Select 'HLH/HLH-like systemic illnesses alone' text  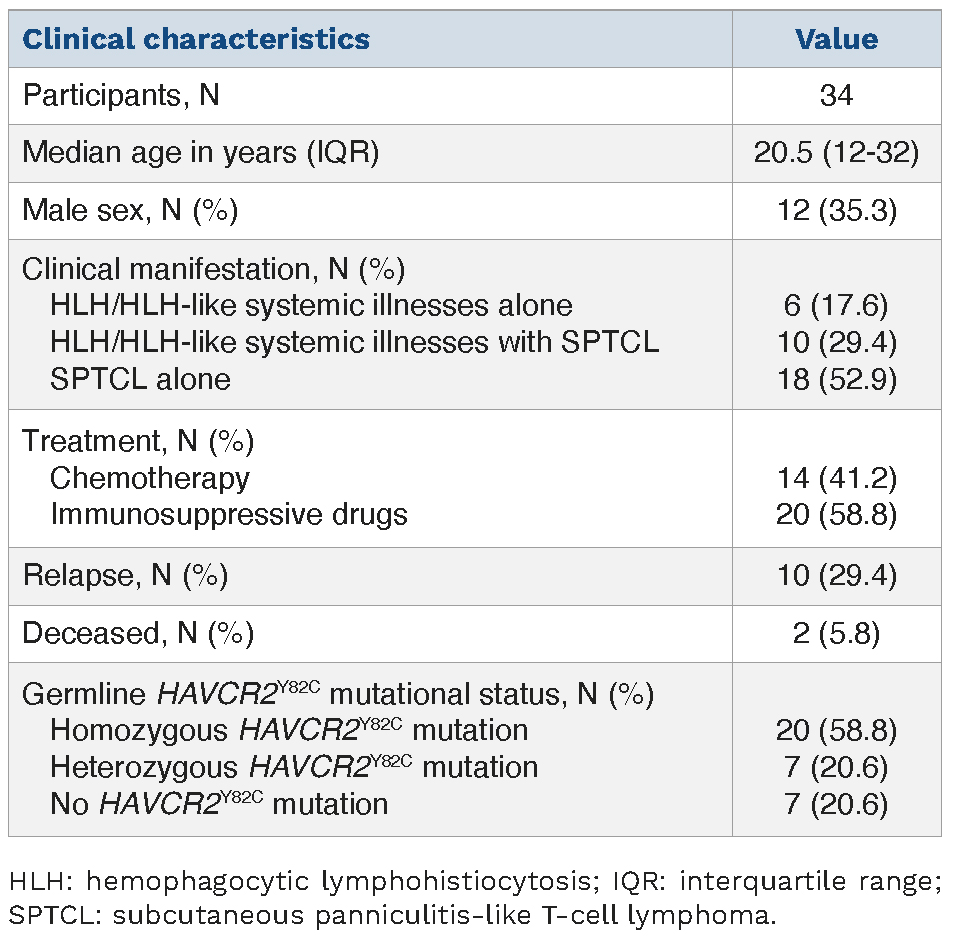point(311,305)
